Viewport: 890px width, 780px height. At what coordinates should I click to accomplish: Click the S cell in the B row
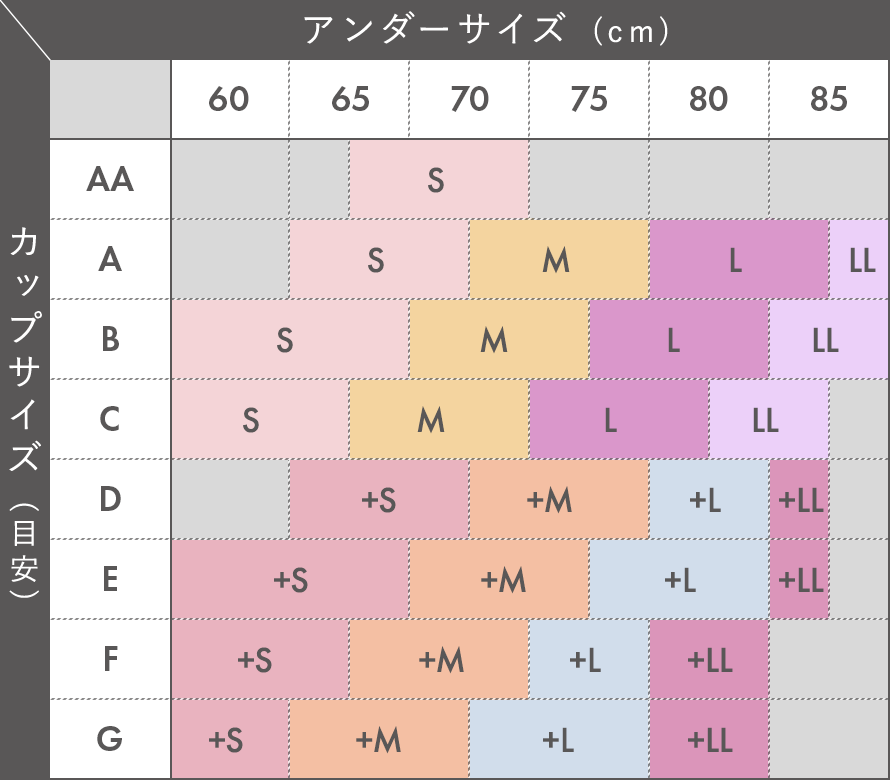(x=290, y=339)
